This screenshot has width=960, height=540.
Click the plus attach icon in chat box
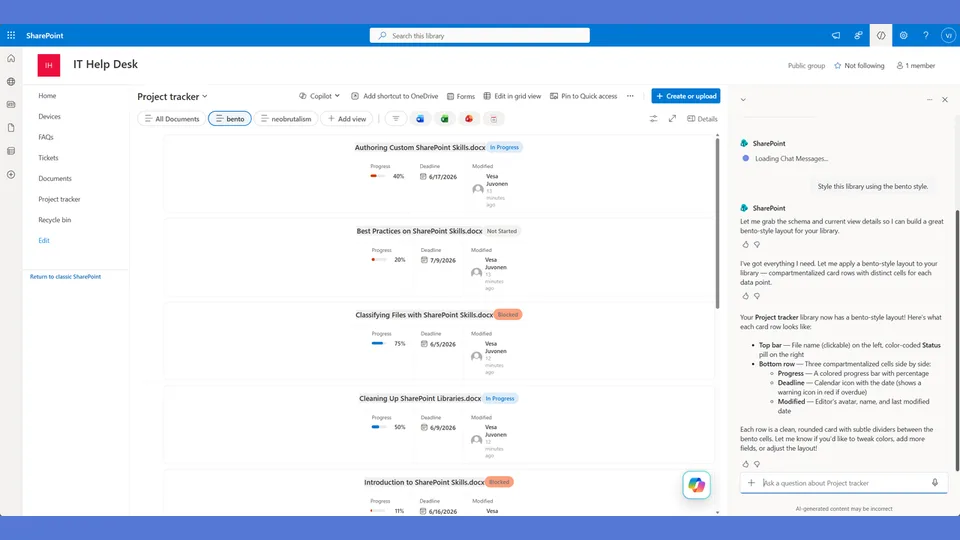751,482
